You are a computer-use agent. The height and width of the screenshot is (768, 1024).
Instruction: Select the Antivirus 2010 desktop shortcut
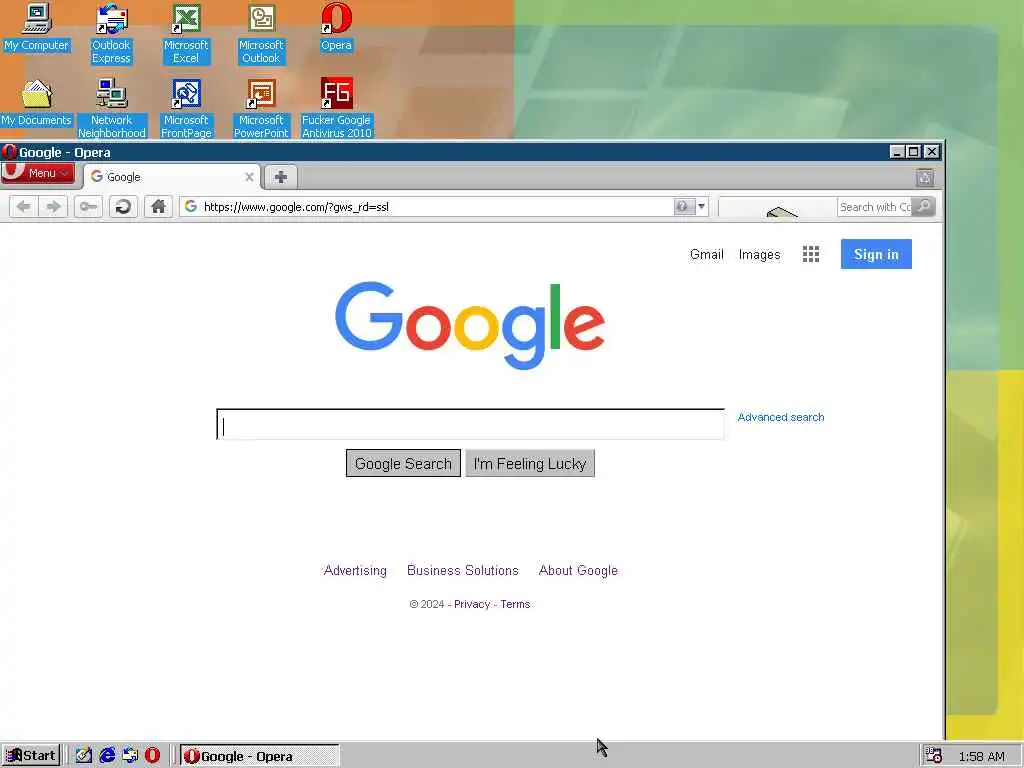(336, 108)
